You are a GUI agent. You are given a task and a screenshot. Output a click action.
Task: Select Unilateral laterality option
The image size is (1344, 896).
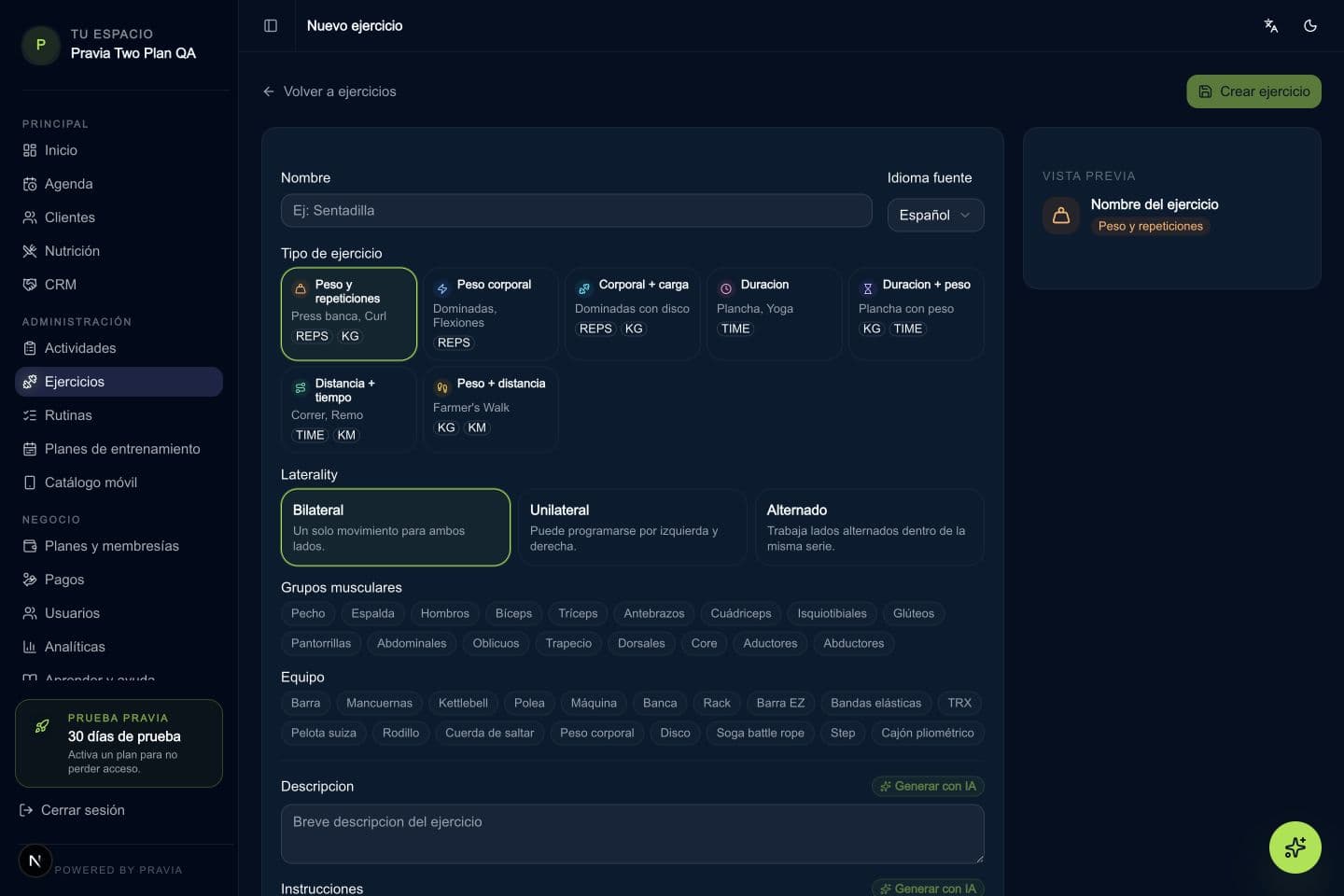pyautogui.click(x=633, y=527)
